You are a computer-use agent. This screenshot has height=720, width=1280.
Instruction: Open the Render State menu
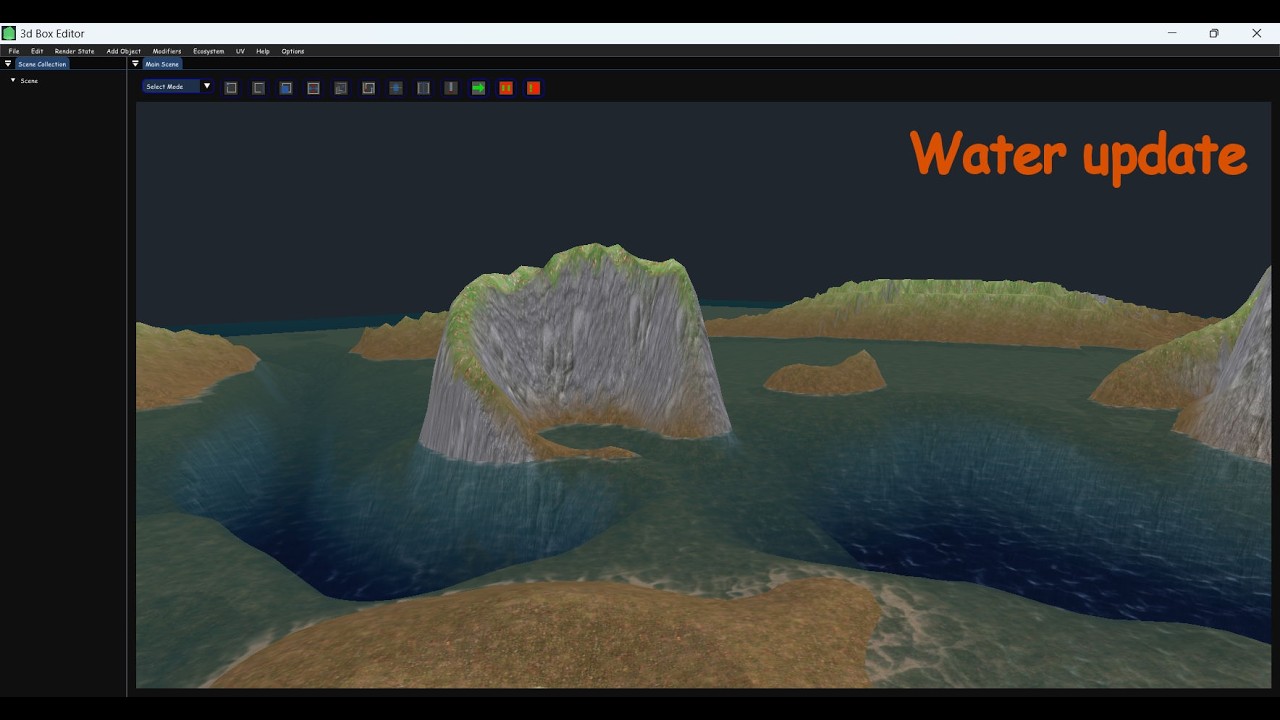[x=75, y=51]
